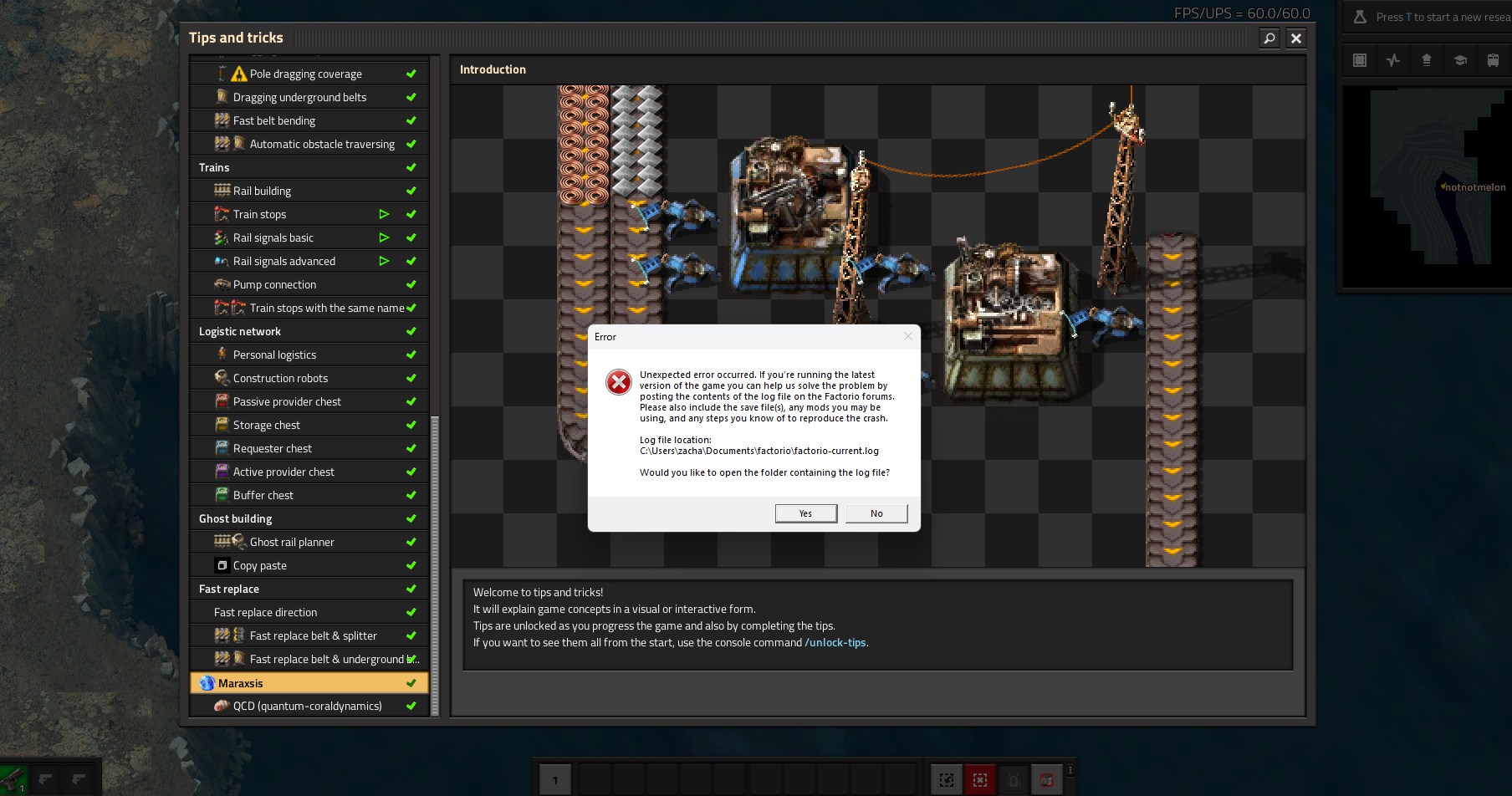Open the graduation cap tips icon

coord(1460,60)
